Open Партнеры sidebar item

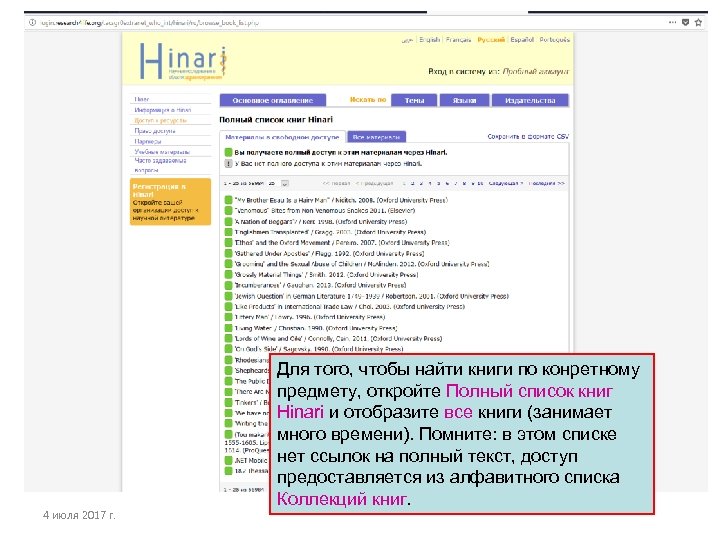pyautogui.click(x=147, y=141)
